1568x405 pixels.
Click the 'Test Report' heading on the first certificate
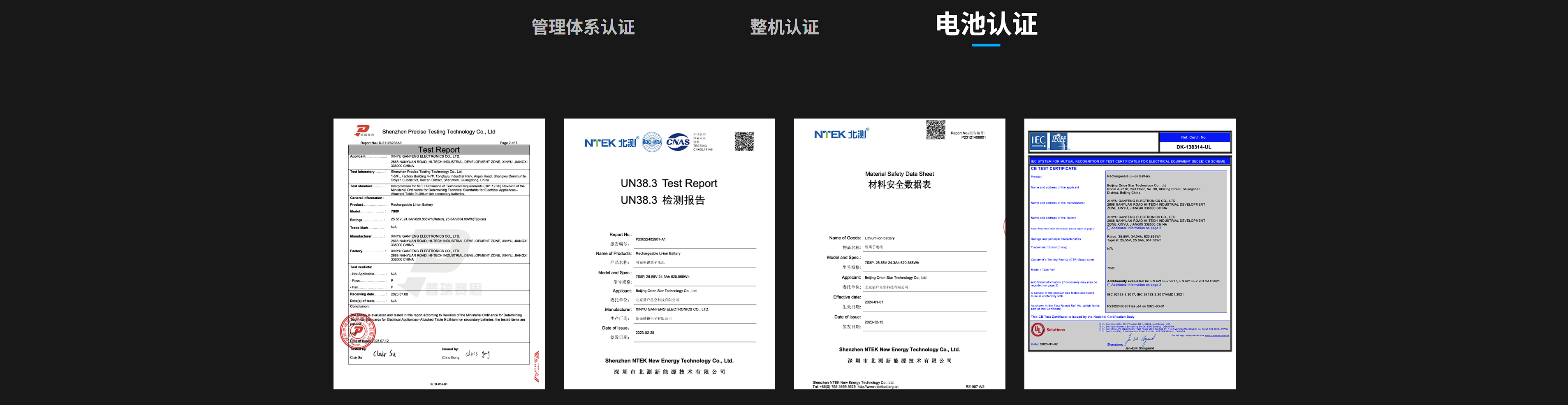tap(439, 149)
